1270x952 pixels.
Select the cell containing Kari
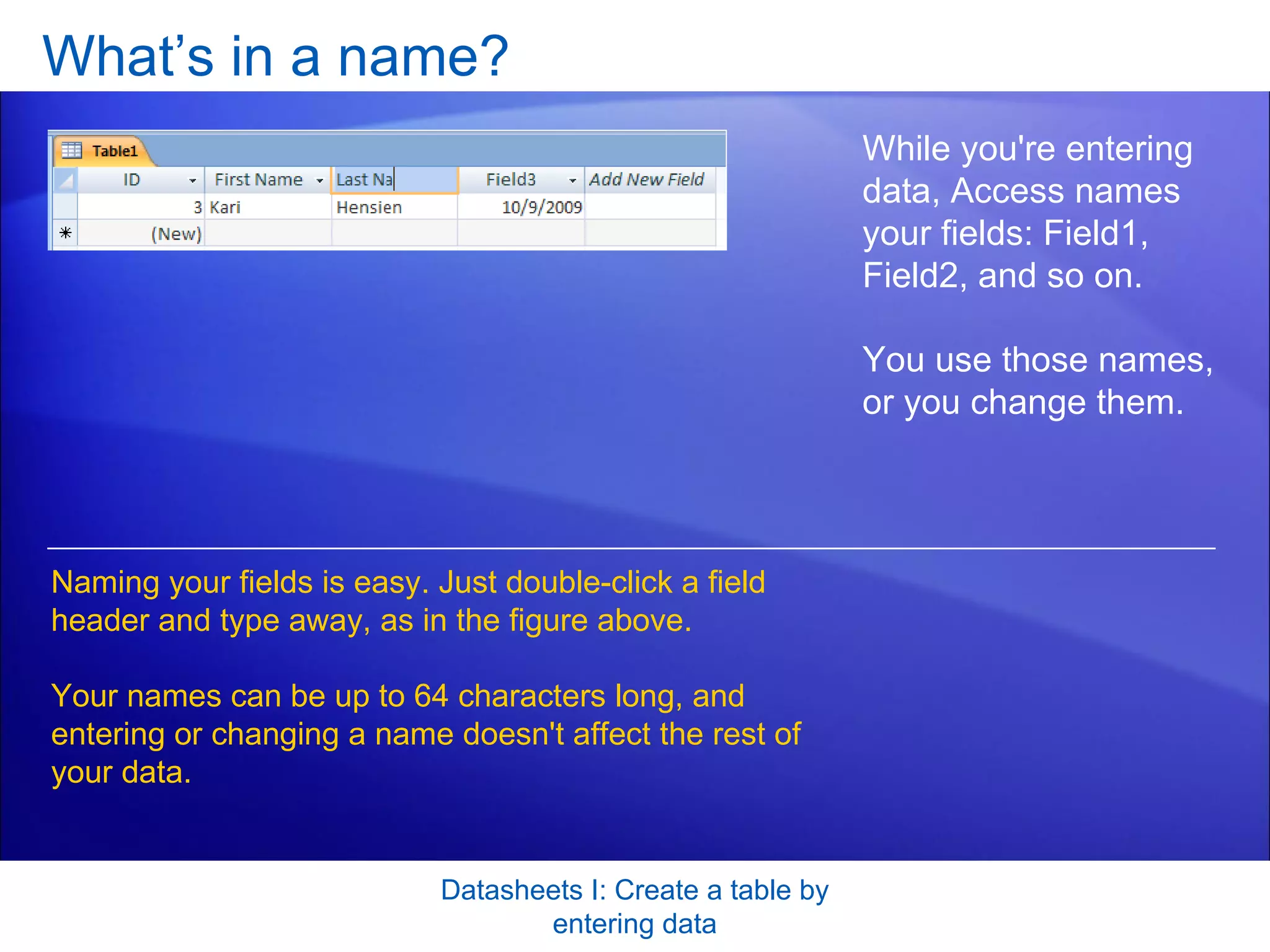pyautogui.click(x=268, y=207)
